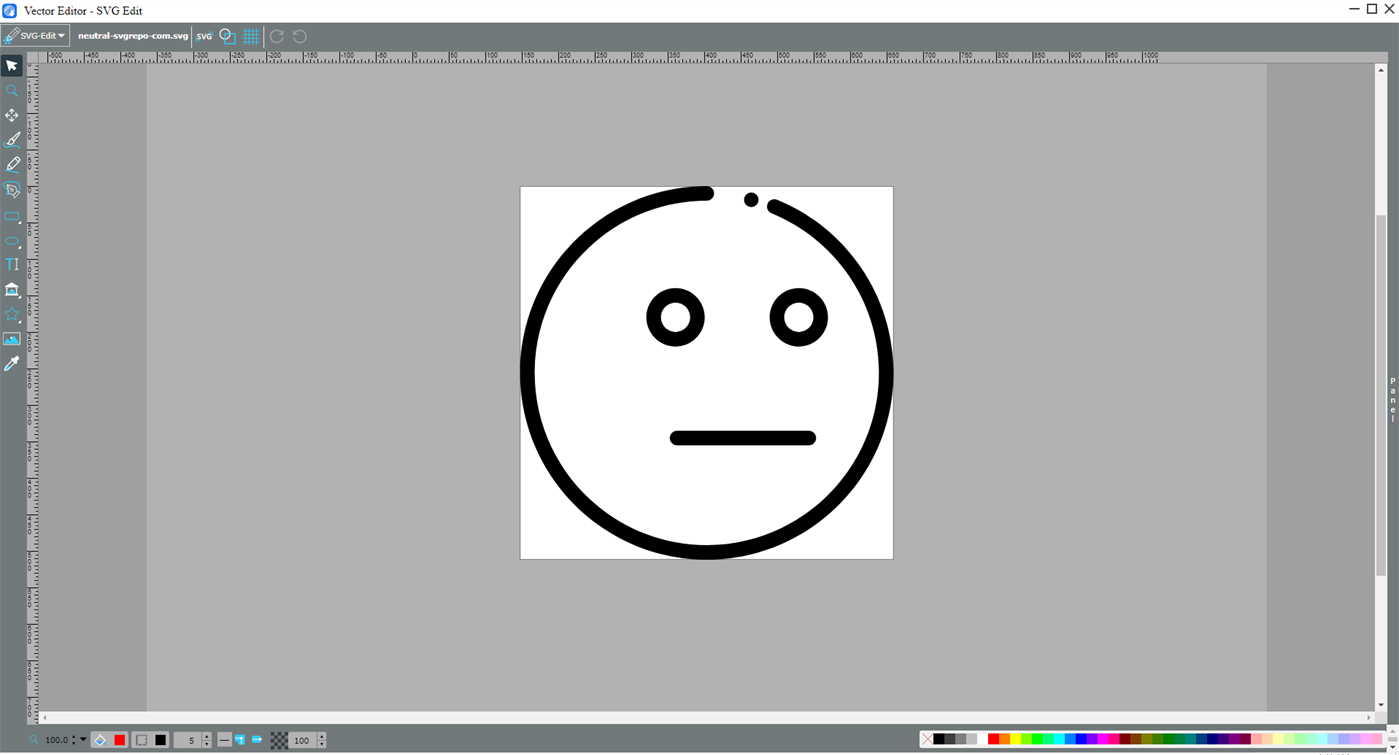Select the Text tool
This screenshot has height=755, width=1399.
tap(12, 264)
